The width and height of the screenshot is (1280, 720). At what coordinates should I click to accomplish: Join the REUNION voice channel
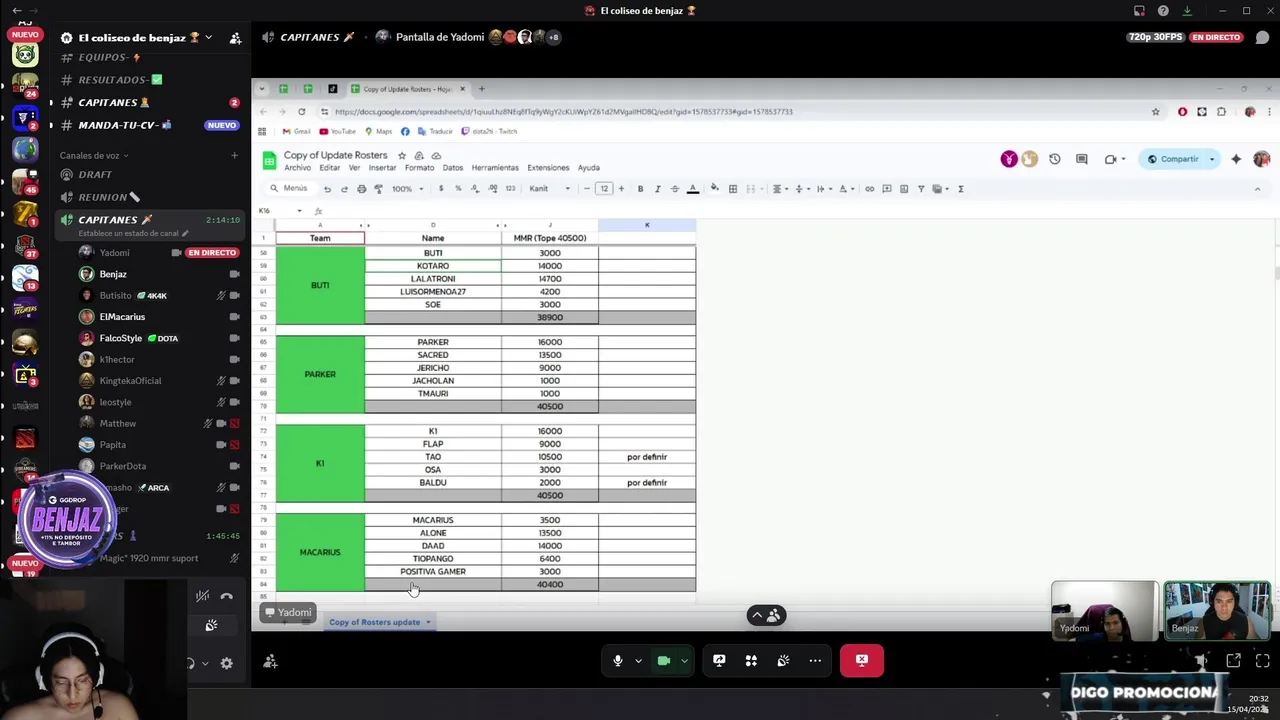[x=150, y=197]
